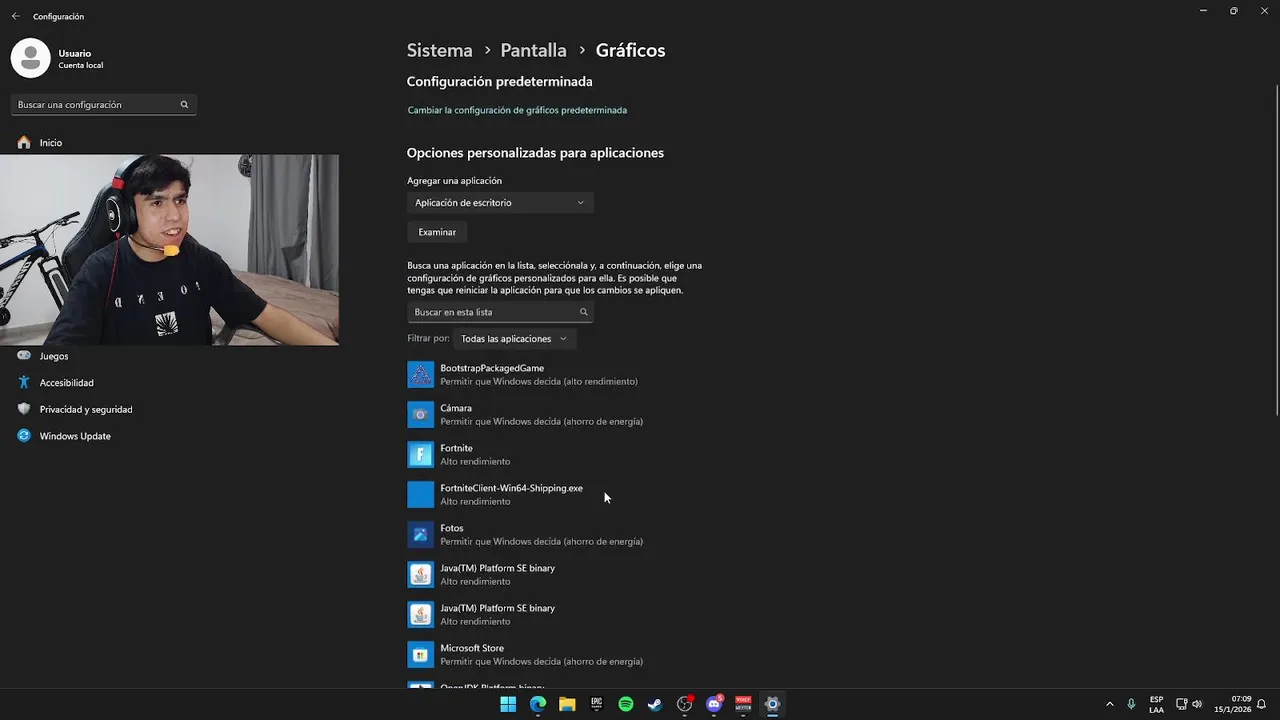The image size is (1280, 720).
Task: Click BootstrapPackagedGame entry name
Action: [492, 368]
